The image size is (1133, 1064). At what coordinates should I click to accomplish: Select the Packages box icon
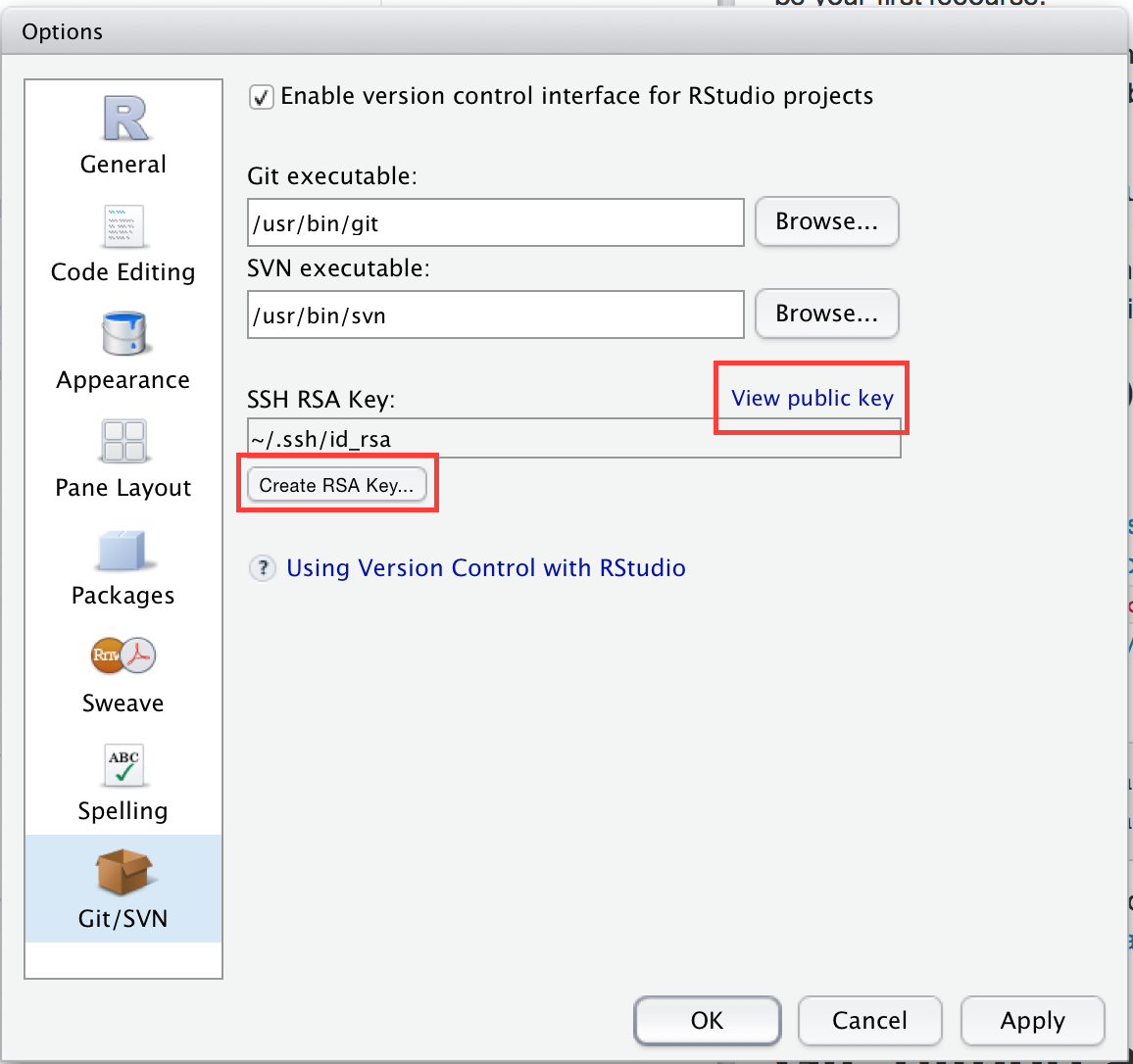(123, 551)
